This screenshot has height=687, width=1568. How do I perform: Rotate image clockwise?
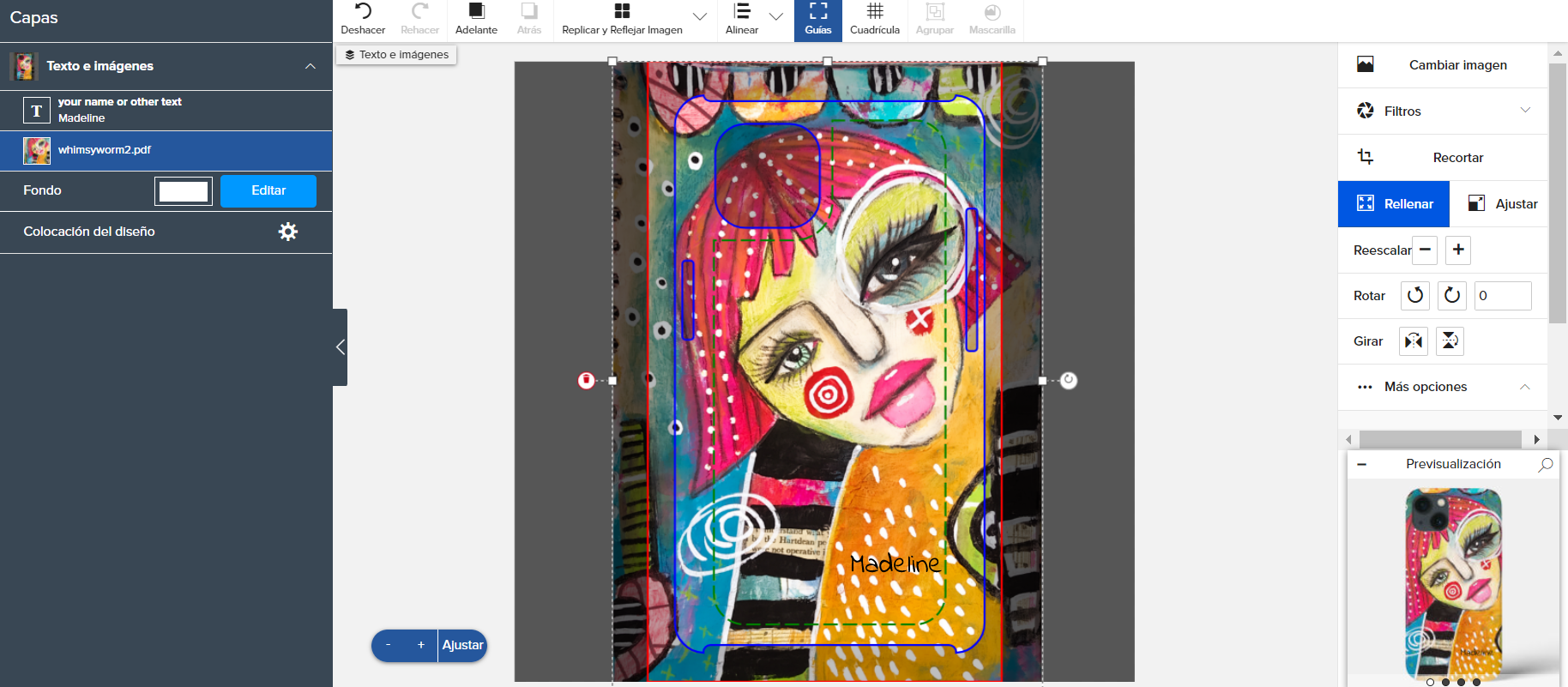[1452, 296]
